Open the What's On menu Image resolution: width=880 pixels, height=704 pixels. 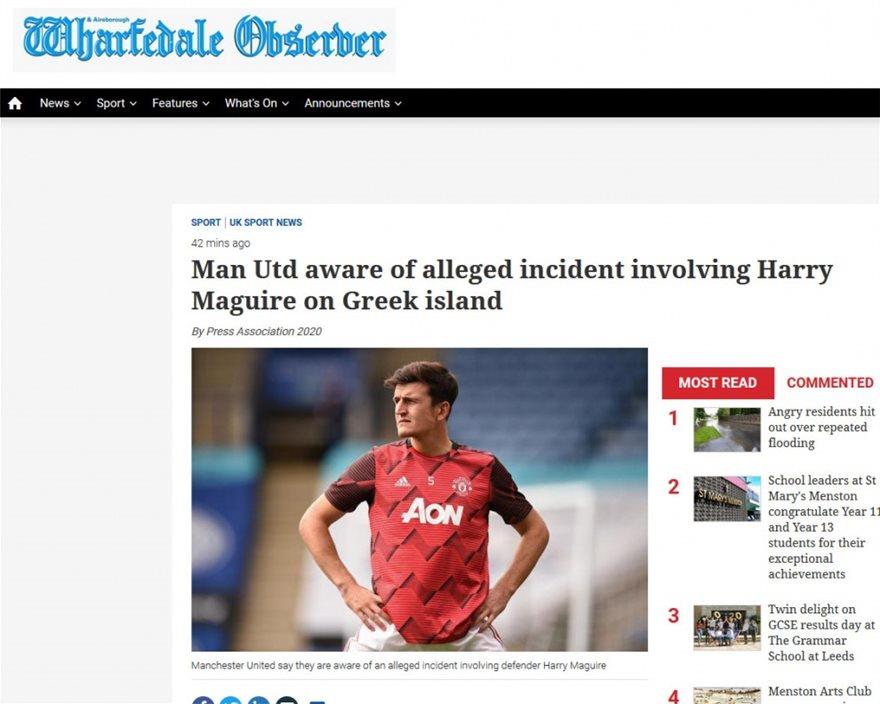pos(256,103)
